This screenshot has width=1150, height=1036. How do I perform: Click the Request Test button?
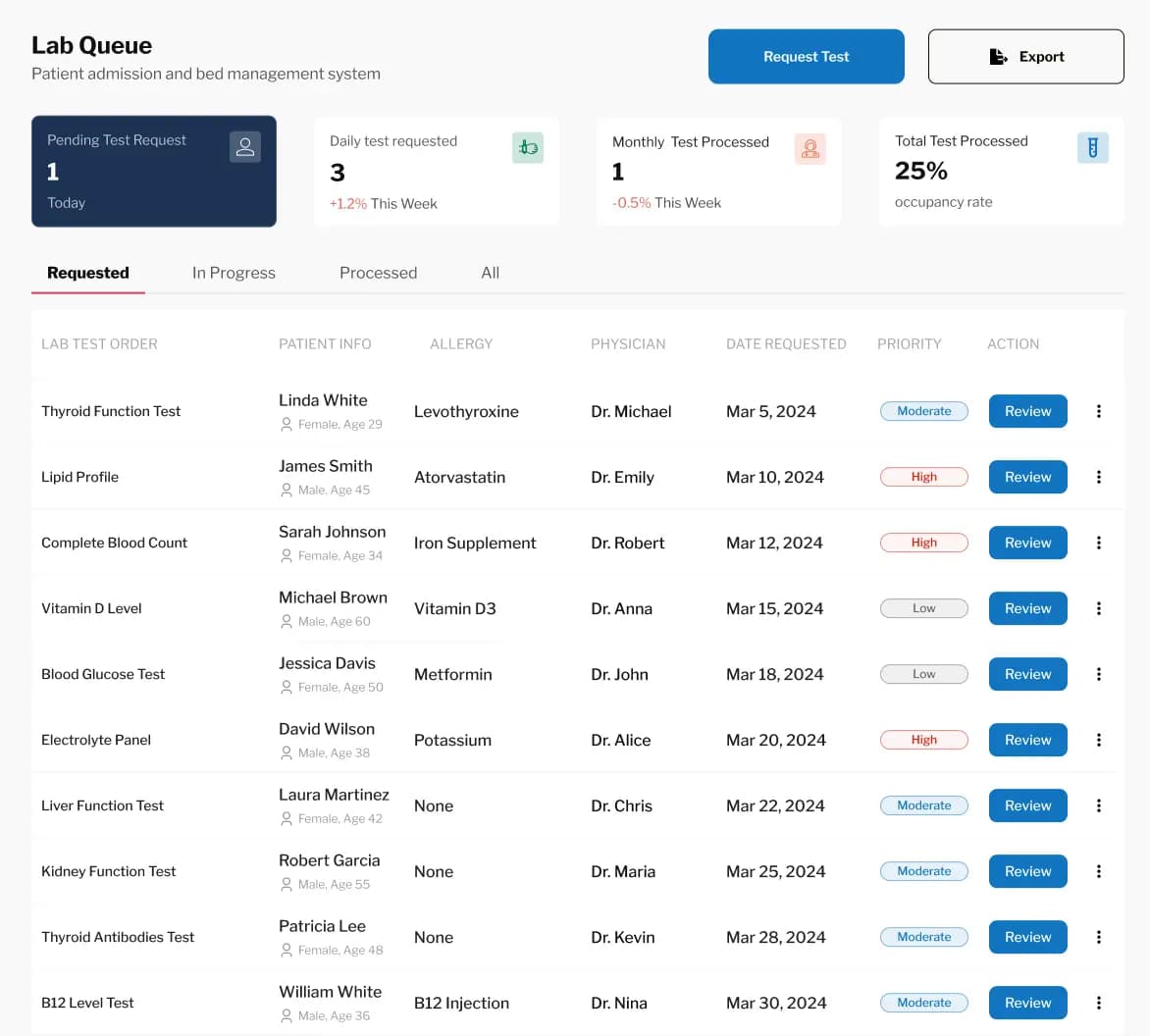(806, 57)
